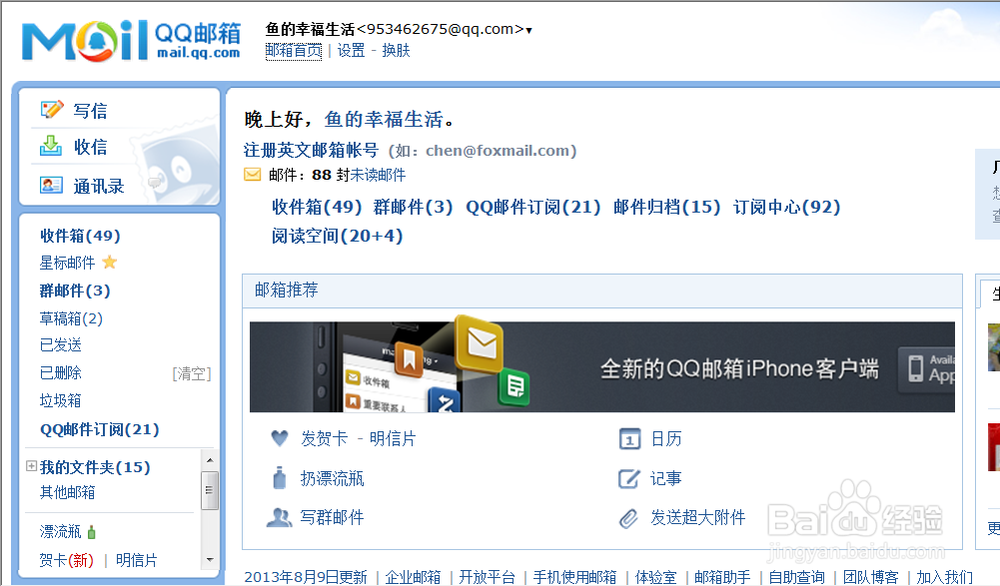Click the inbox download icon beside 收信
This screenshot has height=586, width=1000.
51,146
